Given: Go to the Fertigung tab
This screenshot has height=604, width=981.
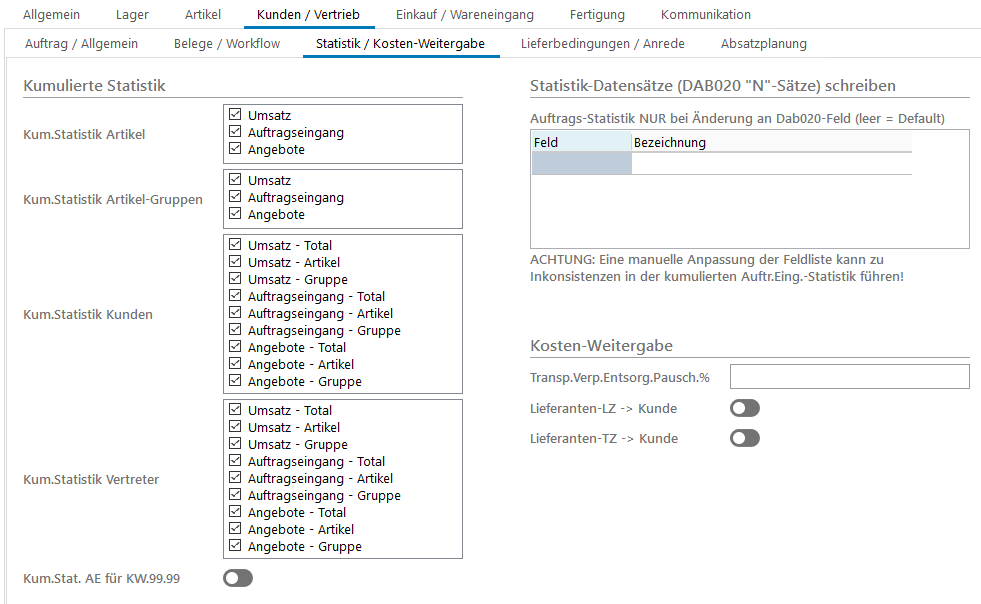Looking at the screenshot, I should 597,14.
